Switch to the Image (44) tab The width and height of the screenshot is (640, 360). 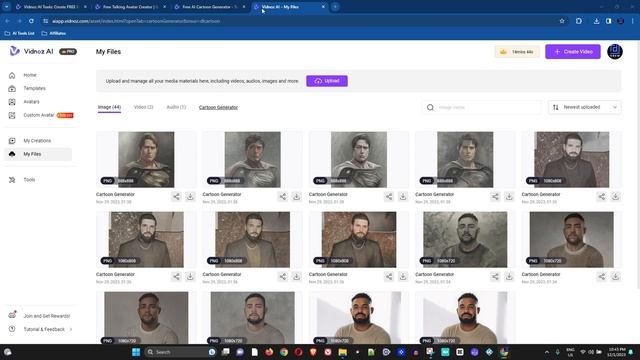109,107
